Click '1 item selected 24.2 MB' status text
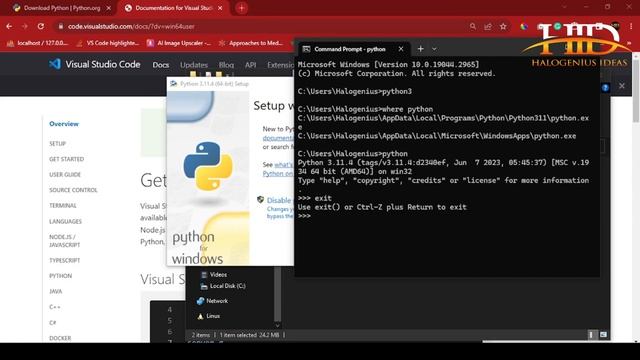 point(249,335)
